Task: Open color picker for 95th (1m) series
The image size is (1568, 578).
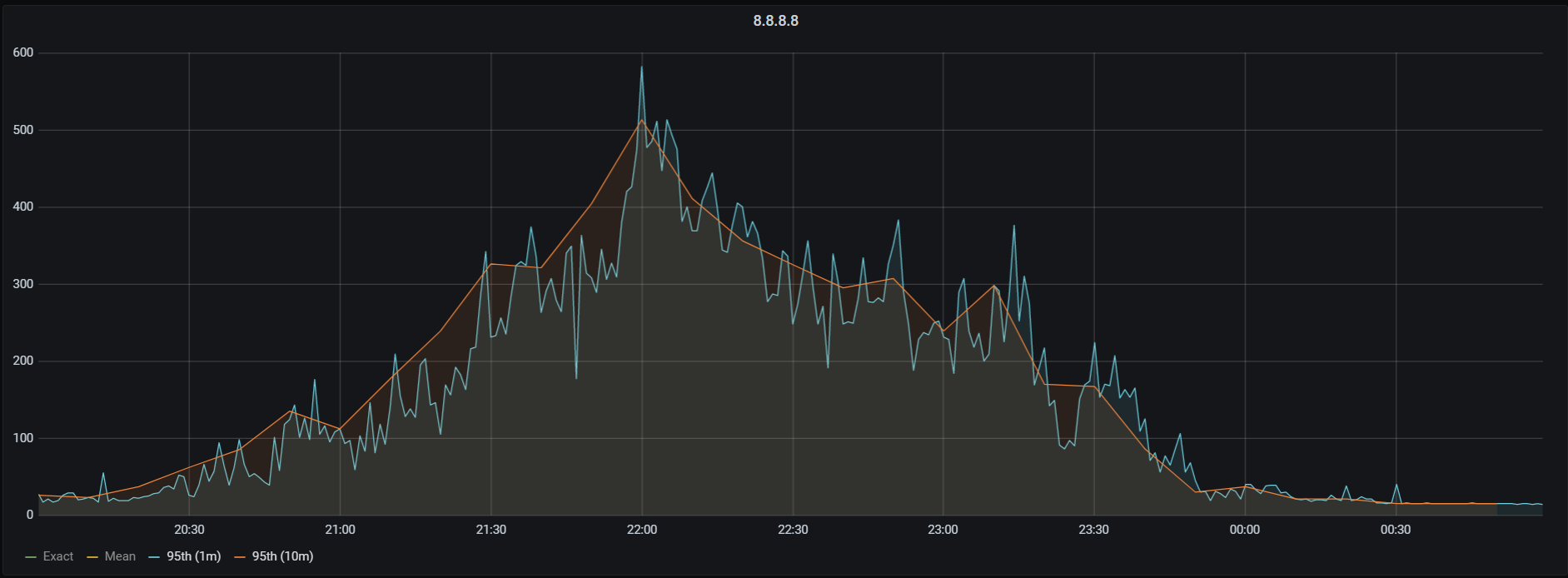Action: tap(154, 556)
